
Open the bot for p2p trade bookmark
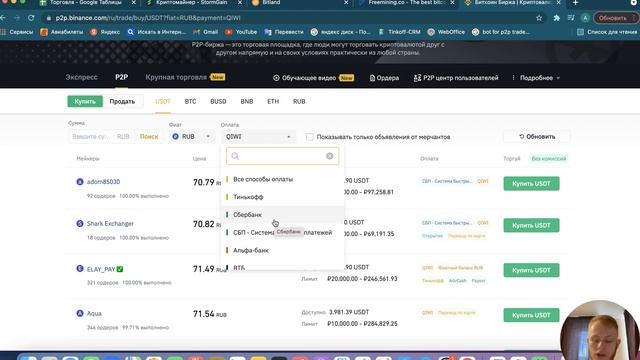click(x=500, y=32)
